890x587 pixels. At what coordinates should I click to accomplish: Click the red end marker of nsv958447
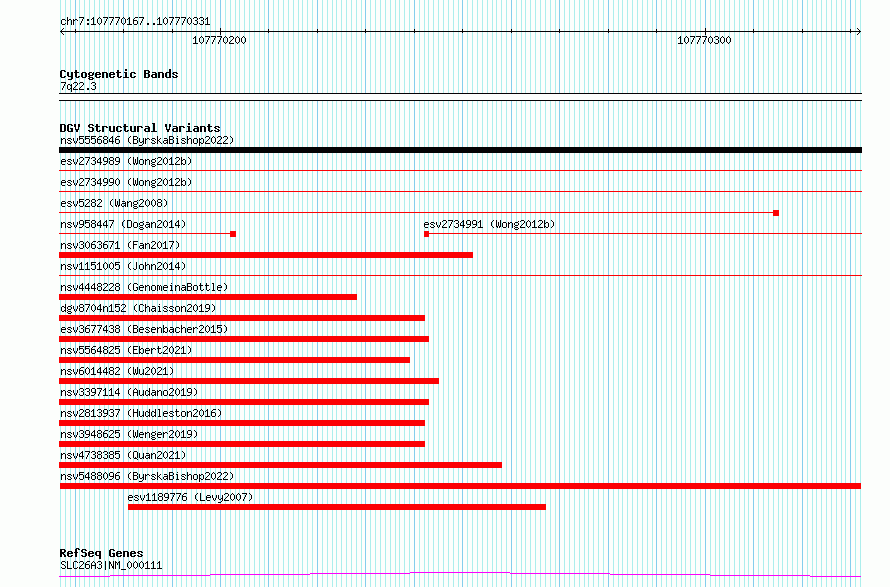click(x=233, y=234)
